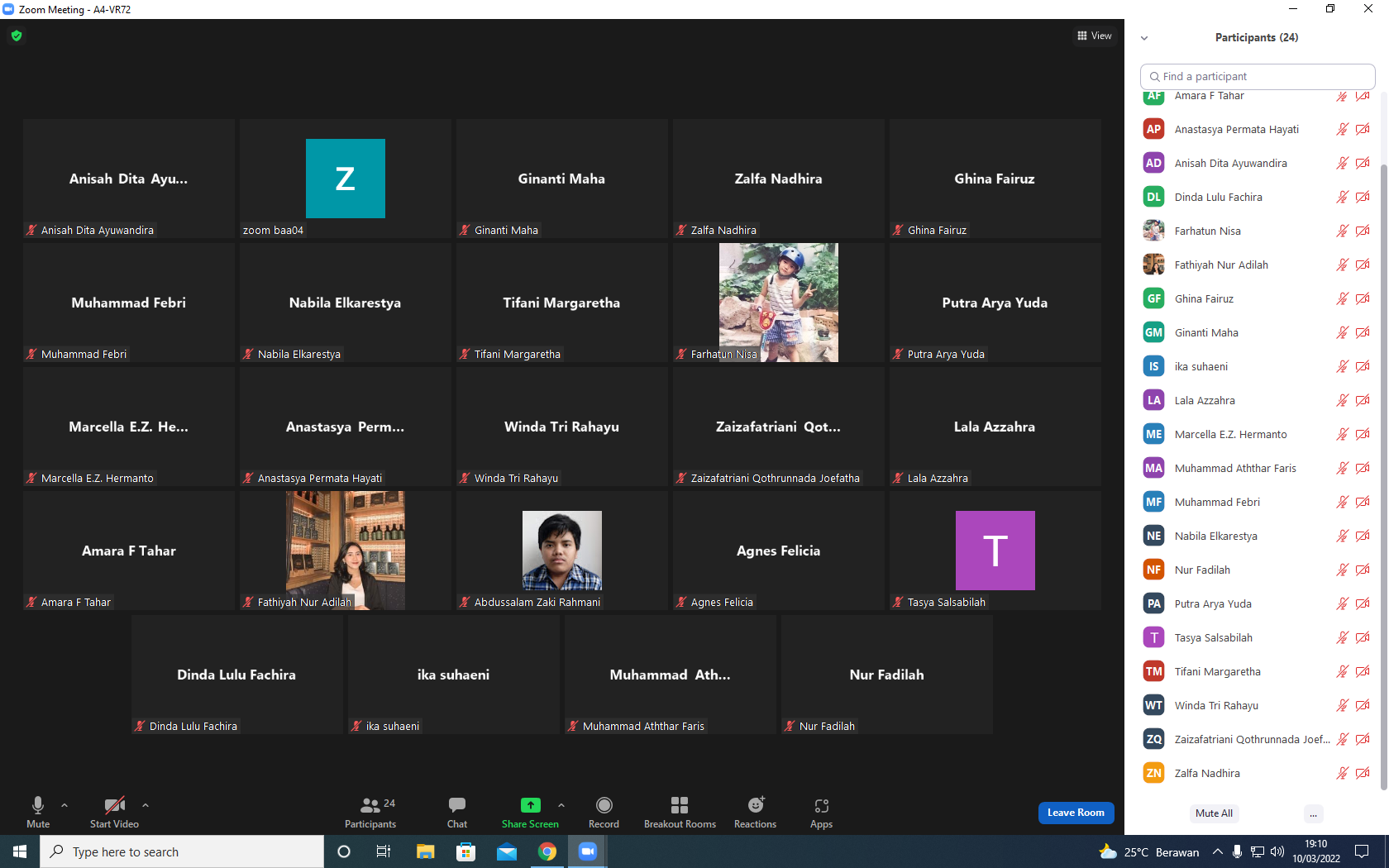Click the IS avatar for ika suhaeni
The height and width of the screenshot is (868, 1389).
click(1154, 366)
